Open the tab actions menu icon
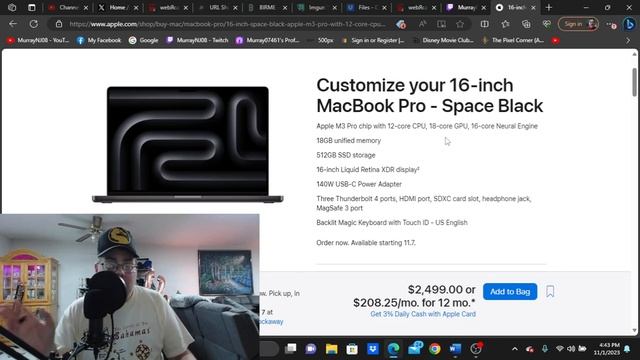Viewport: 640px width, 360px height. (x=31, y=7)
